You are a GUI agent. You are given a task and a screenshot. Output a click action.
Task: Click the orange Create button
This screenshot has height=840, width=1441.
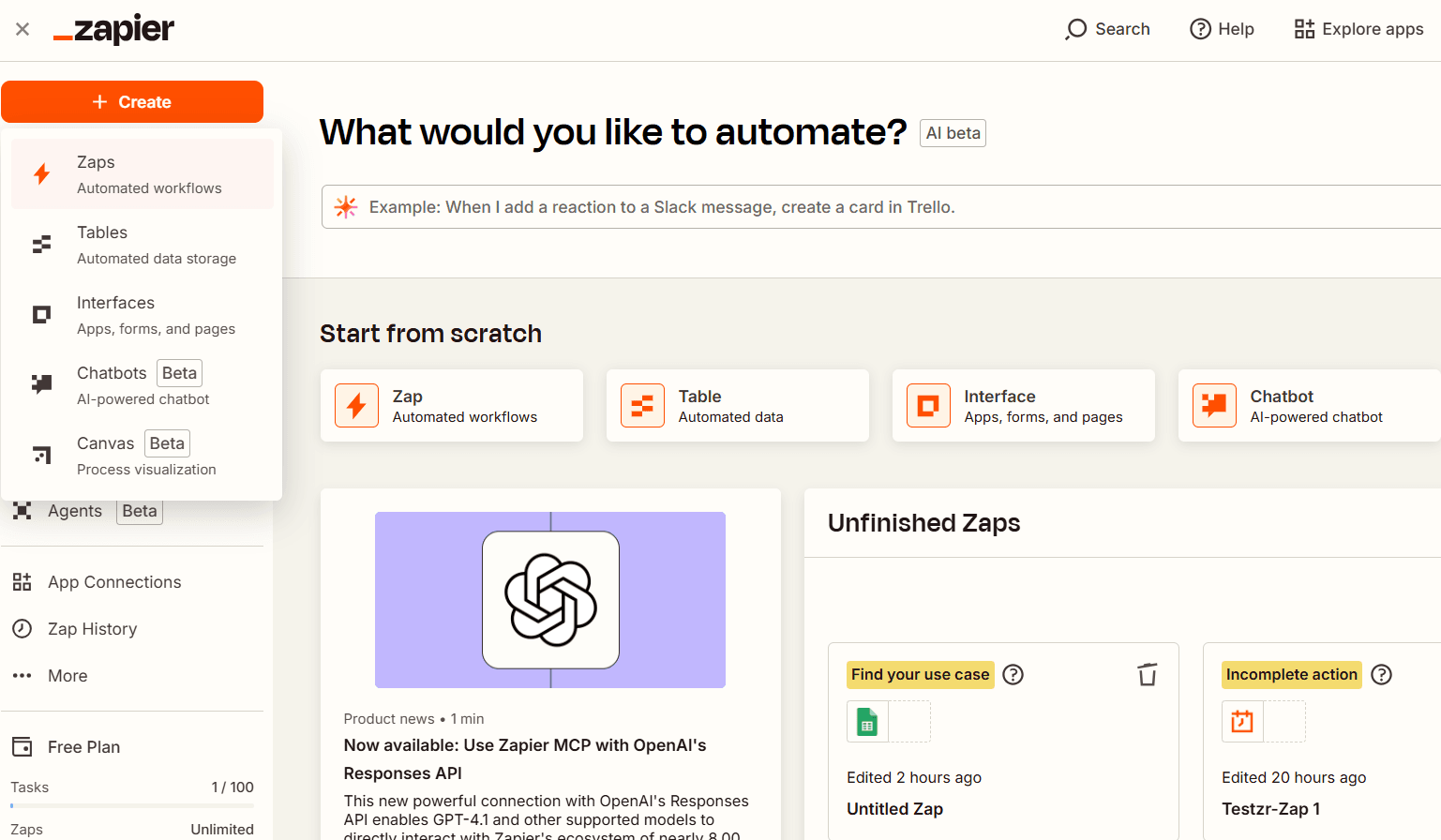pyautogui.click(x=132, y=101)
